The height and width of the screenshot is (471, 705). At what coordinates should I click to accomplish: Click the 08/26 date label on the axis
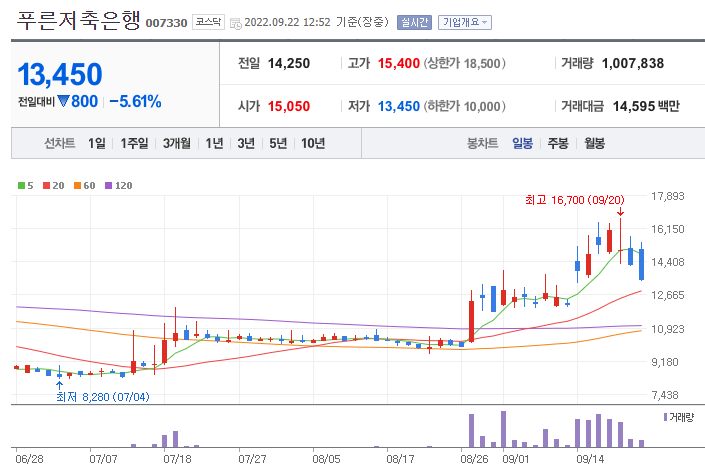[x=474, y=459]
